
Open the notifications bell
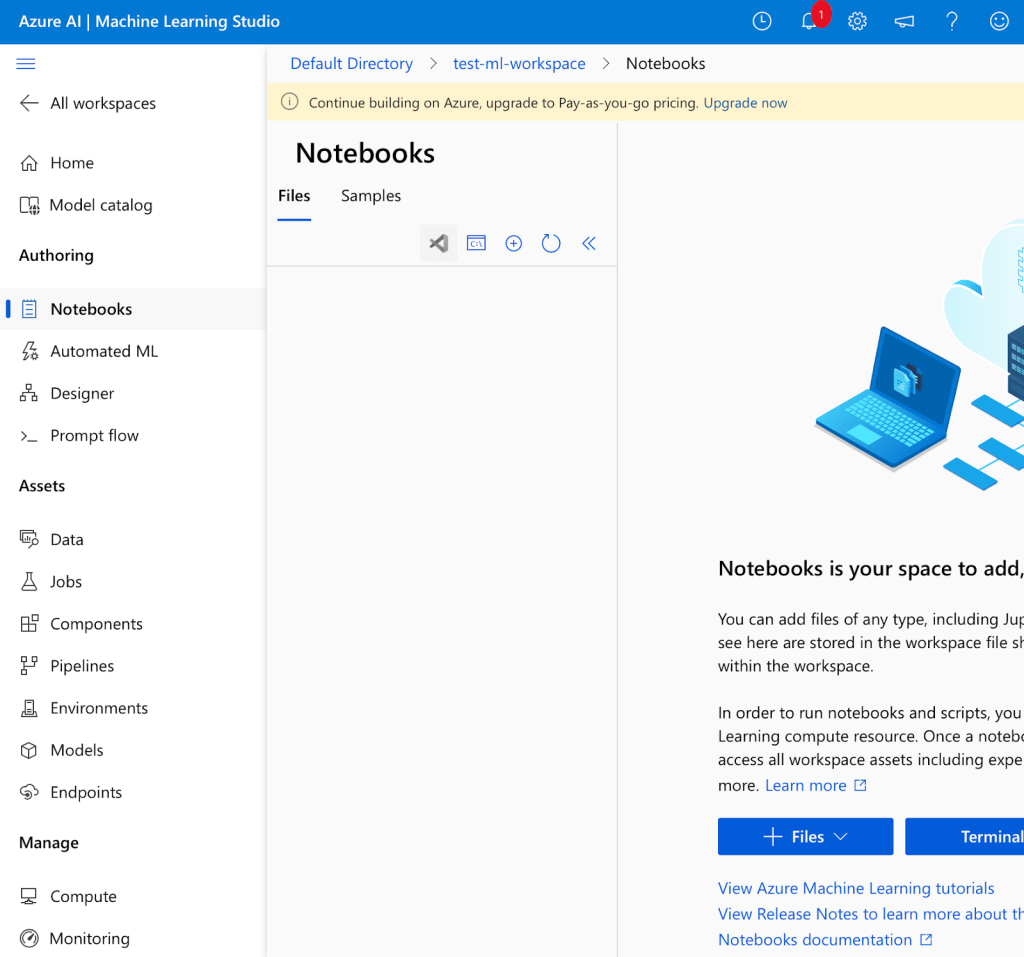click(809, 21)
